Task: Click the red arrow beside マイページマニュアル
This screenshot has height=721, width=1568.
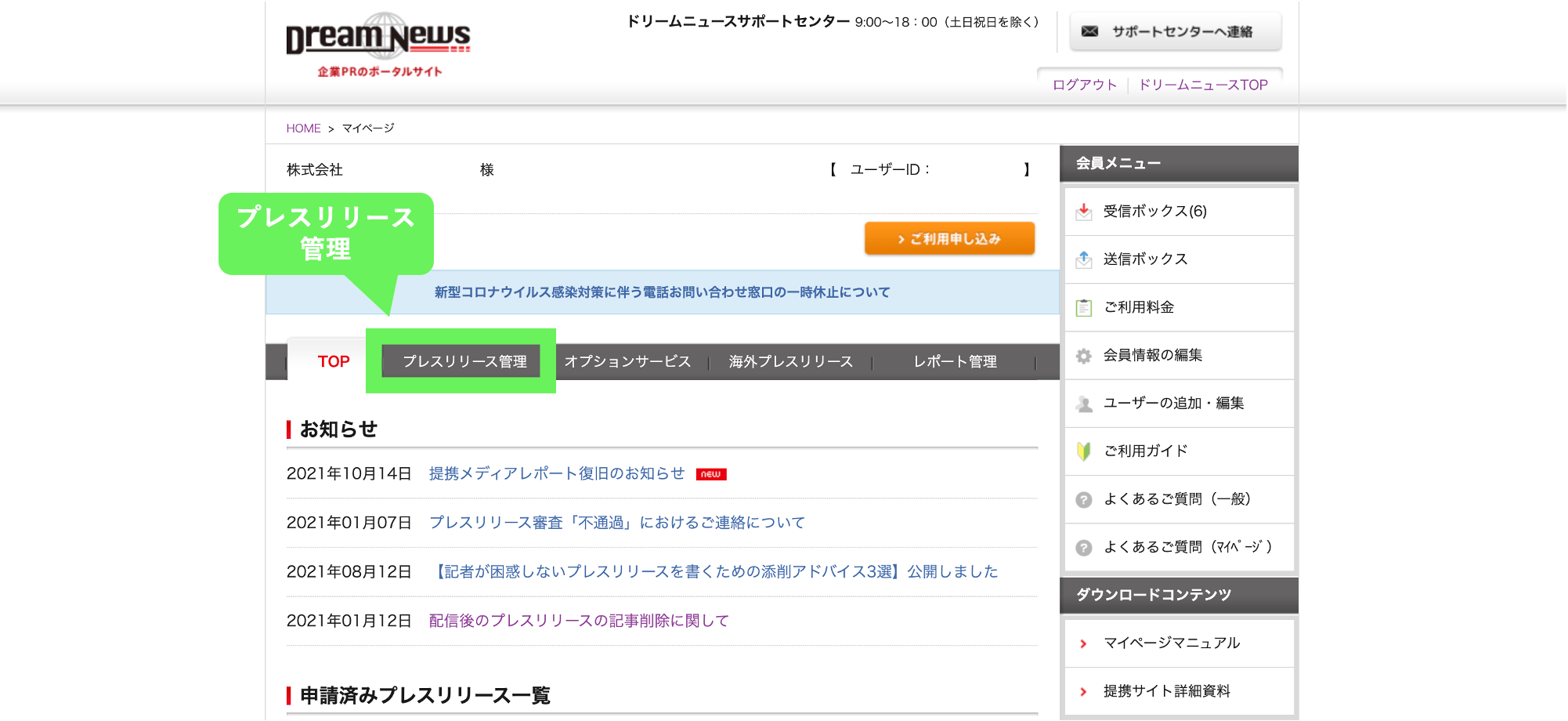Action: tap(1084, 643)
